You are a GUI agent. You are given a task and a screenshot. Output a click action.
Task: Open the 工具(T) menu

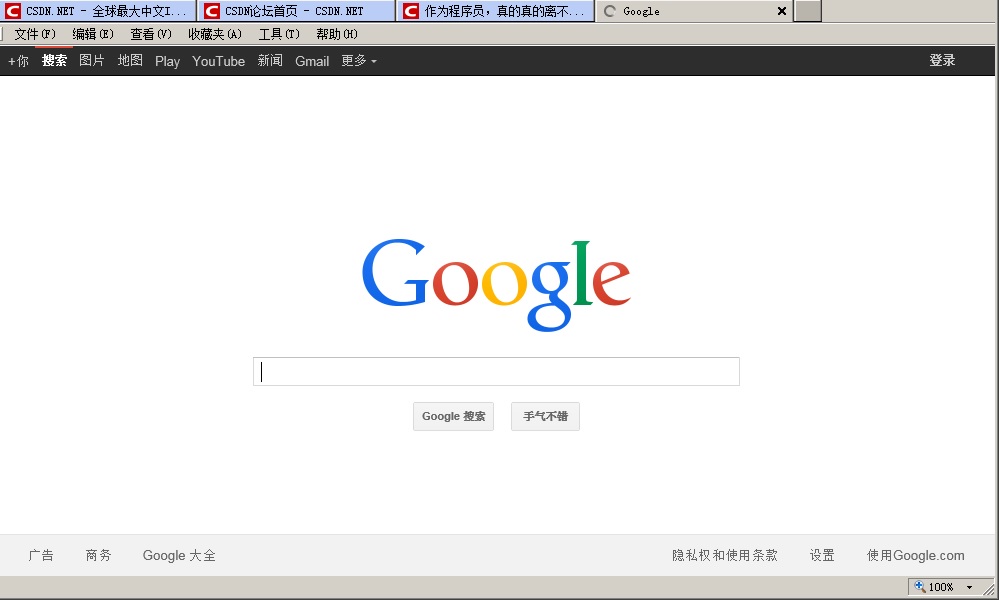tap(279, 34)
